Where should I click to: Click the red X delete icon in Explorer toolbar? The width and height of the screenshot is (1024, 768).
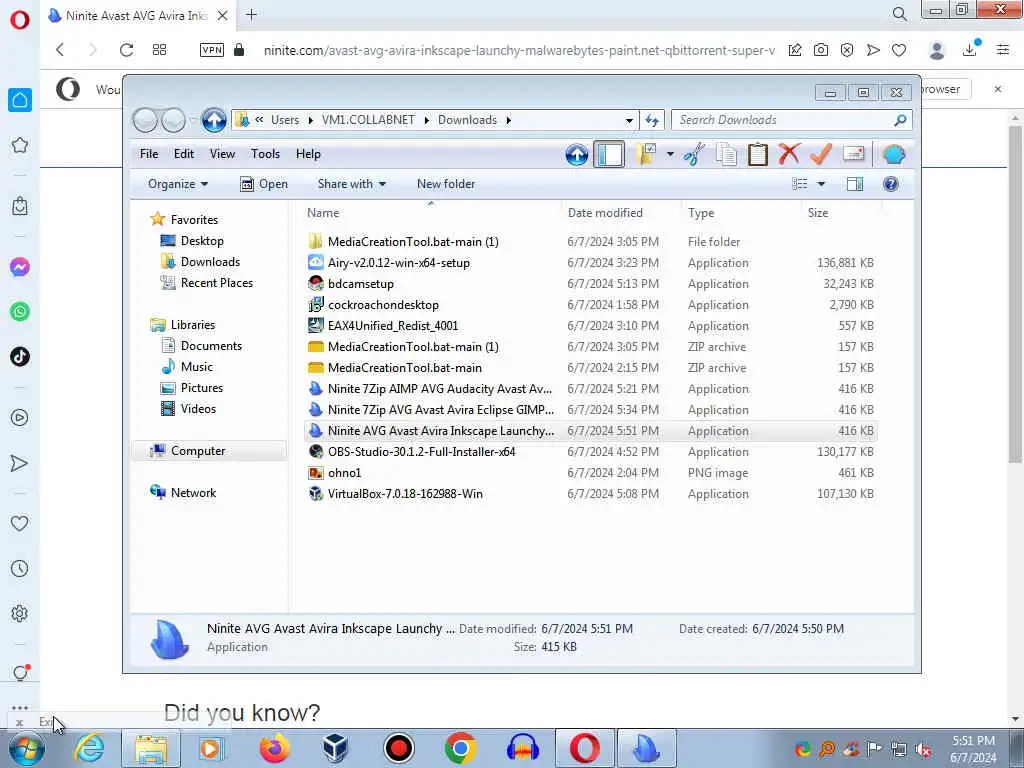click(789, 154)
